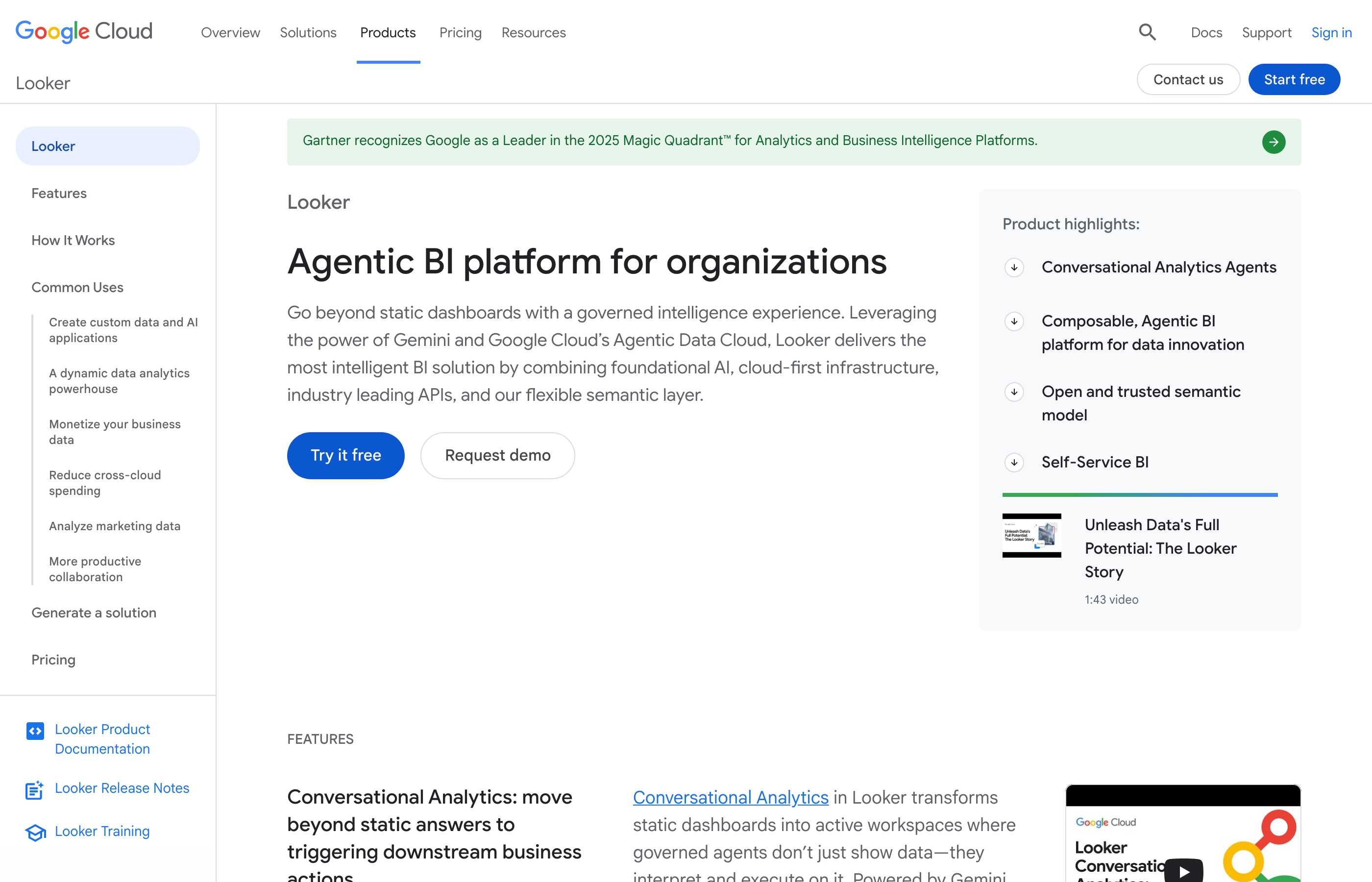This screenshot has height=882, width=1372.
Task: Open Create custom data and AI applications
Action: point(123,330)
